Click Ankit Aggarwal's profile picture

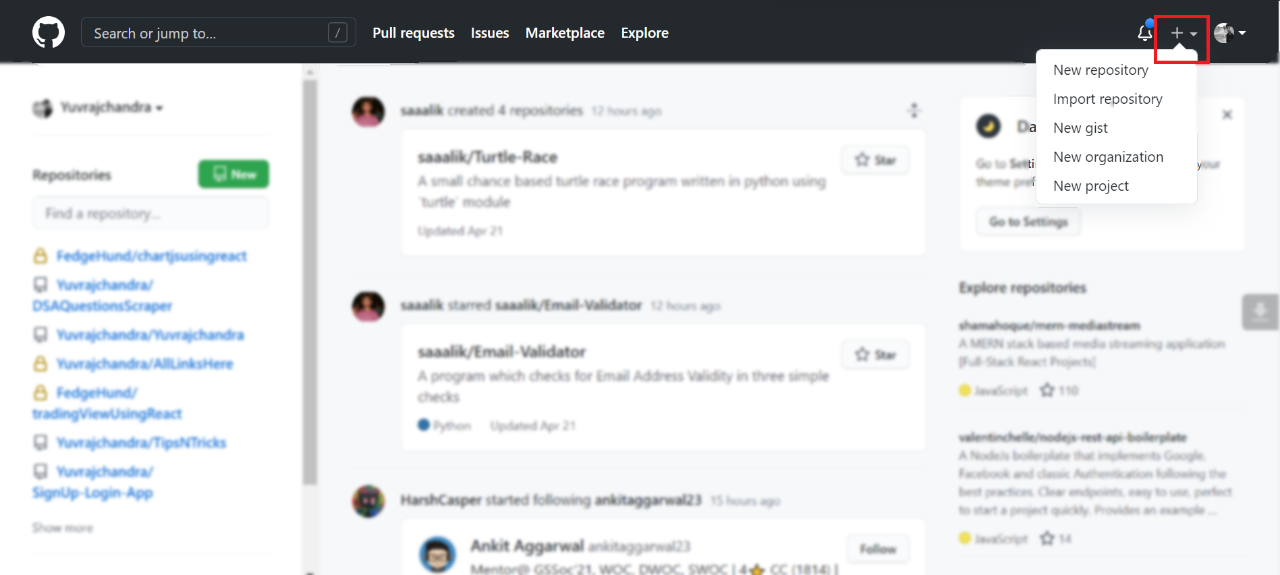[x=438, y=554]
